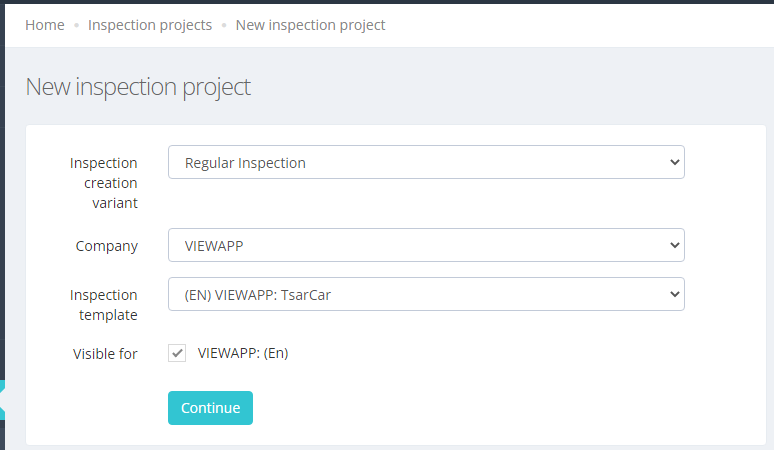
Task: Go to the Home breadcrumb link
Action: [45, 25]
